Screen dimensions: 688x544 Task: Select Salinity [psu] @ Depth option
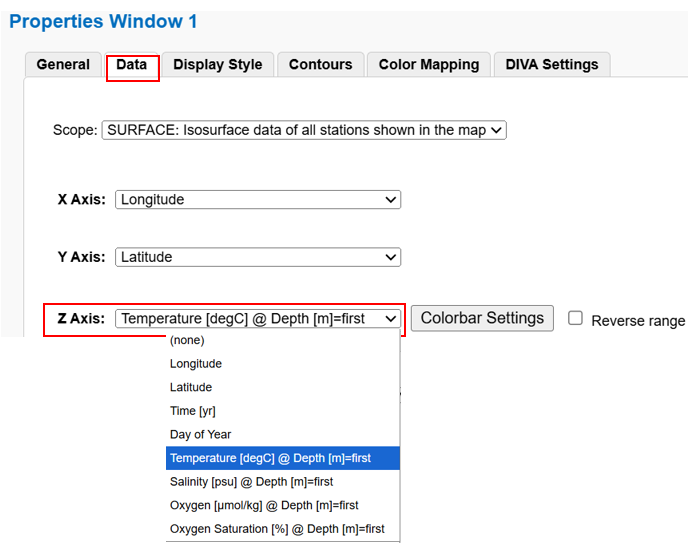pos(251,482)
